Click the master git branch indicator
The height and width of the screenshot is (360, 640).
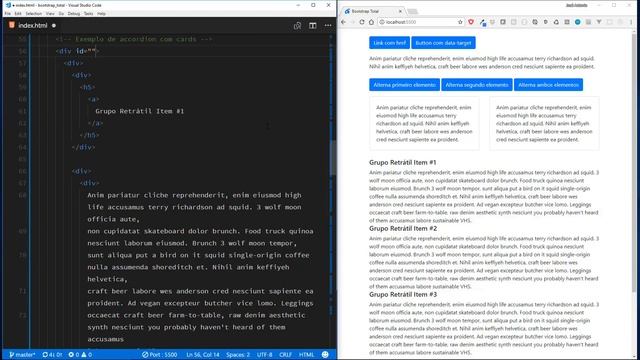tap(22, 355)
